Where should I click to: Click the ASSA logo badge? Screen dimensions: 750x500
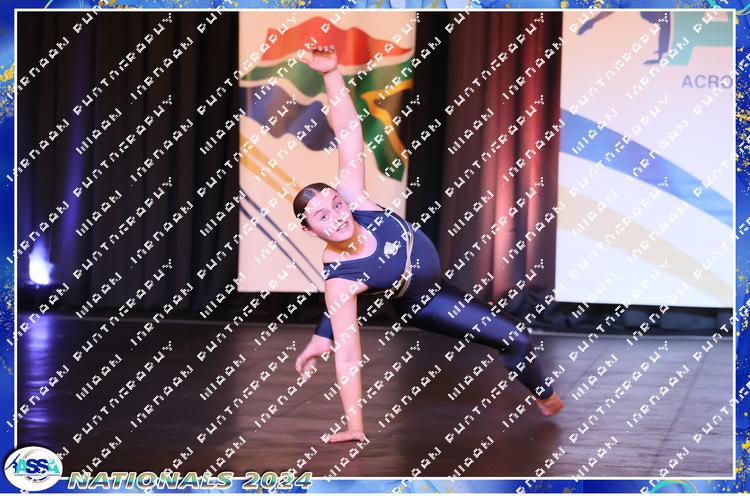point(33,468)
